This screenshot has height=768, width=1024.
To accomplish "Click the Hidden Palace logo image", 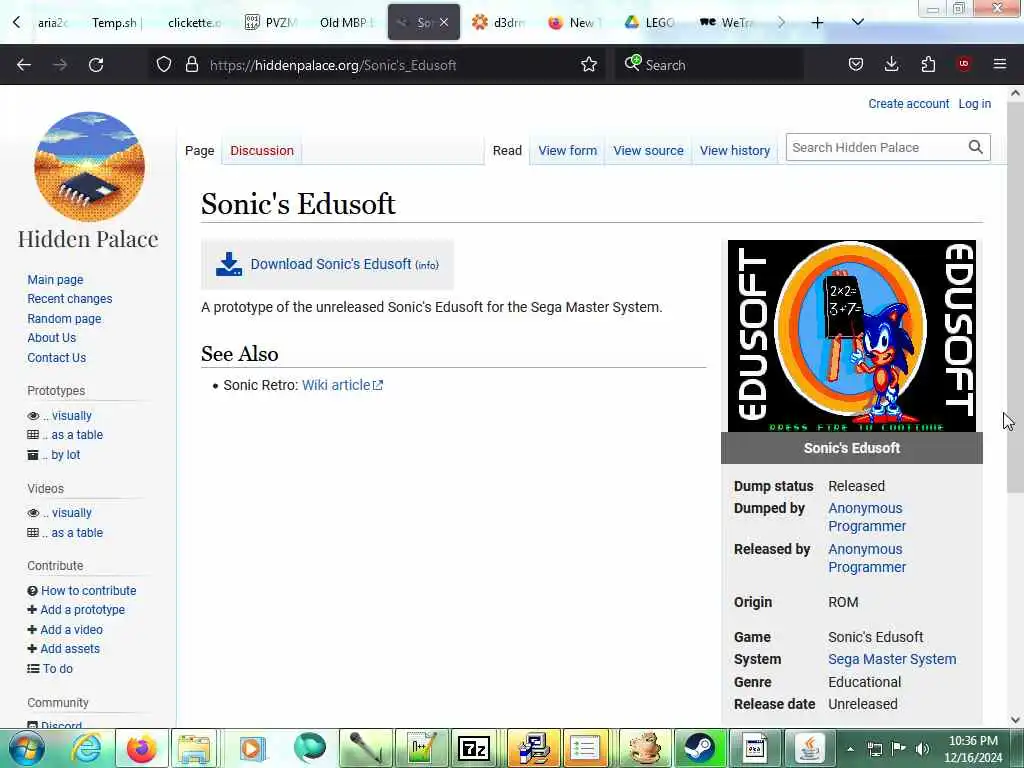I will (x=89, y=167).
